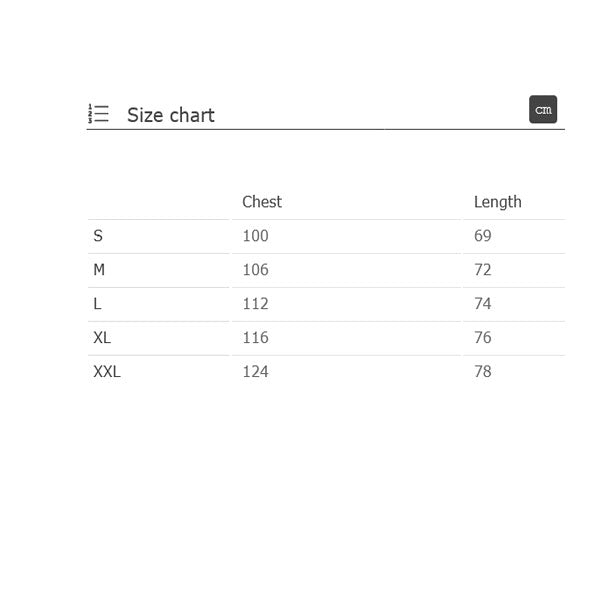Screen dimensions: 600x600
Task: Select length value 74 for size L
Action: coord(483,304)
